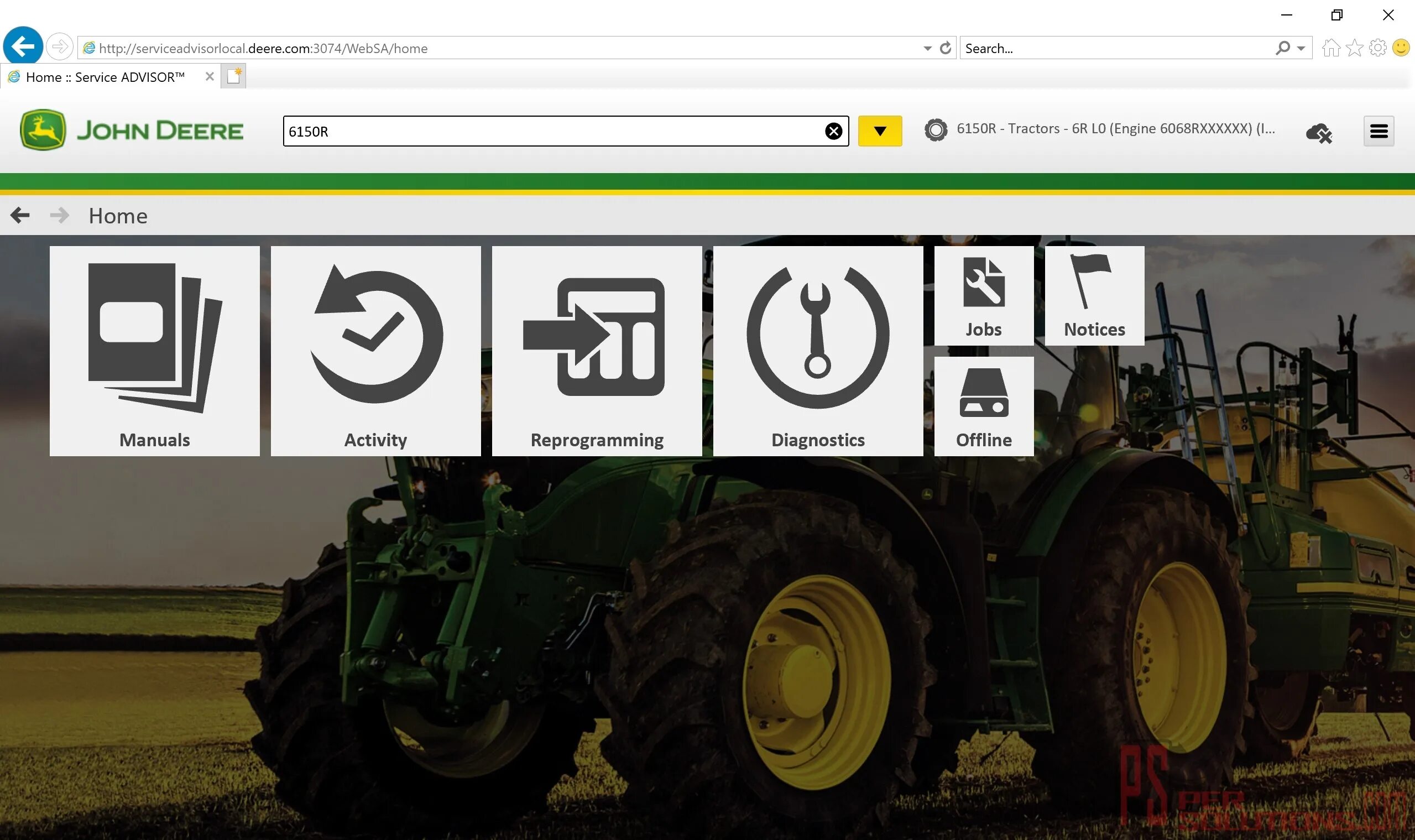This screenshot has width=1415, height=840.
Task: Click the browser back button
Action: point(23,46)
